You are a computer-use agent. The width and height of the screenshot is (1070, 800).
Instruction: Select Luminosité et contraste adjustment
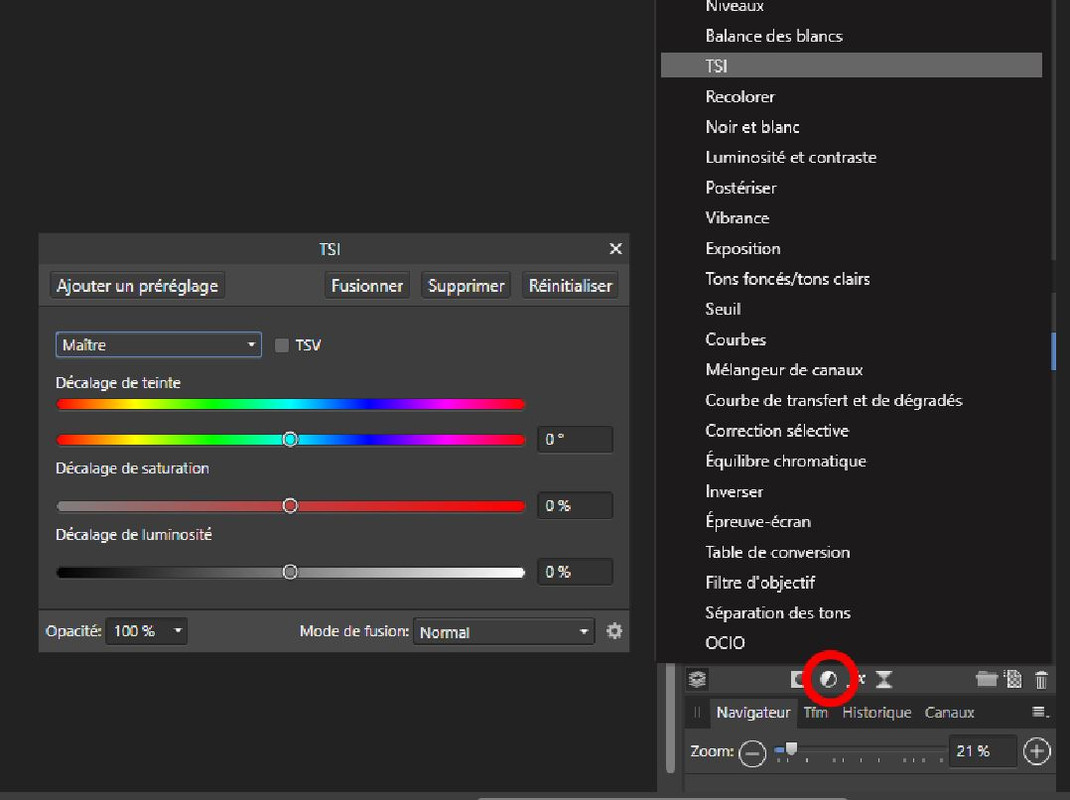coord(851,157)
